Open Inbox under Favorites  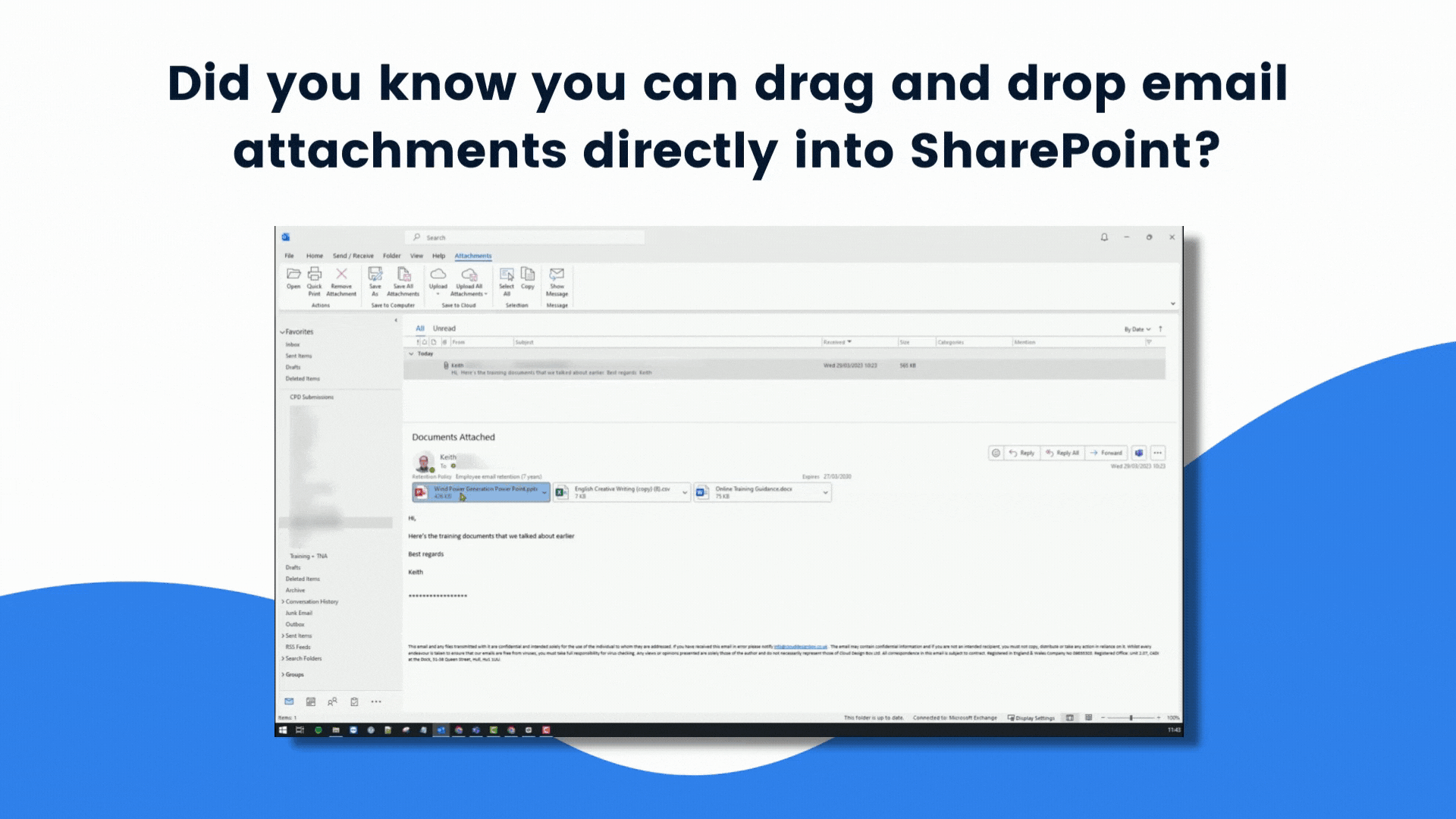pyautogui.click(x=293, y=344)
